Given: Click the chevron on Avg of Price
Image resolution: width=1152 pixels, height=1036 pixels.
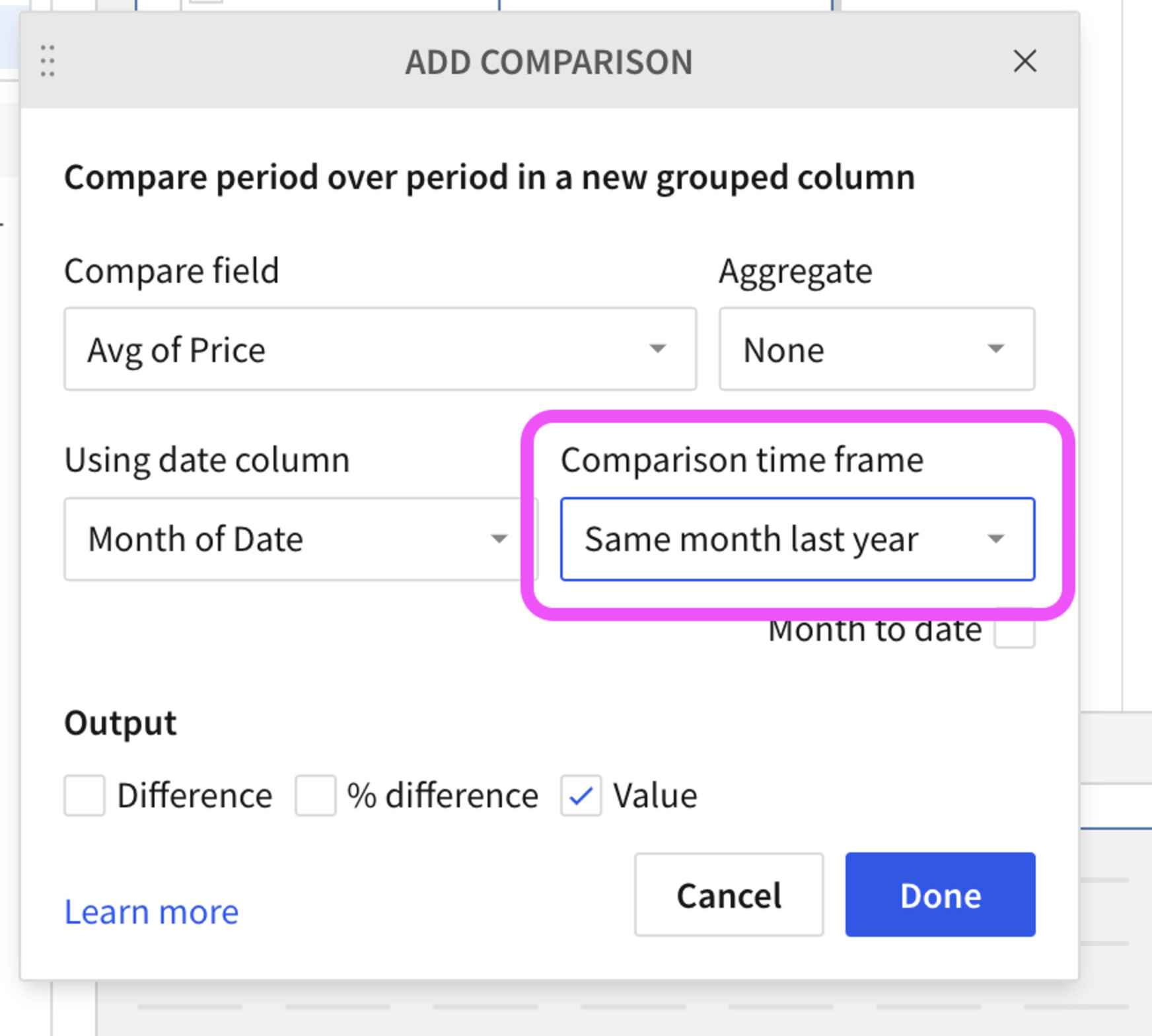Looking at the screenshot, I should click(657, 349).
